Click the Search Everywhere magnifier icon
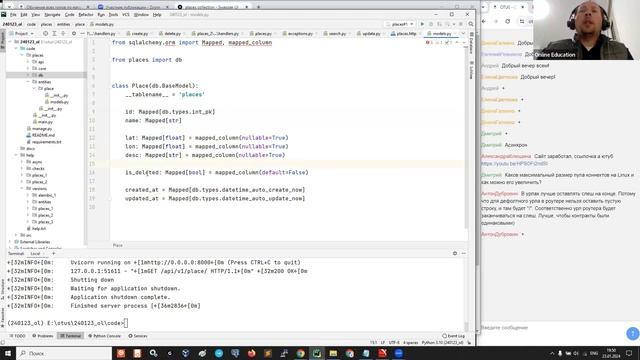Screen dimensions: 640x360 click(471, 24)
